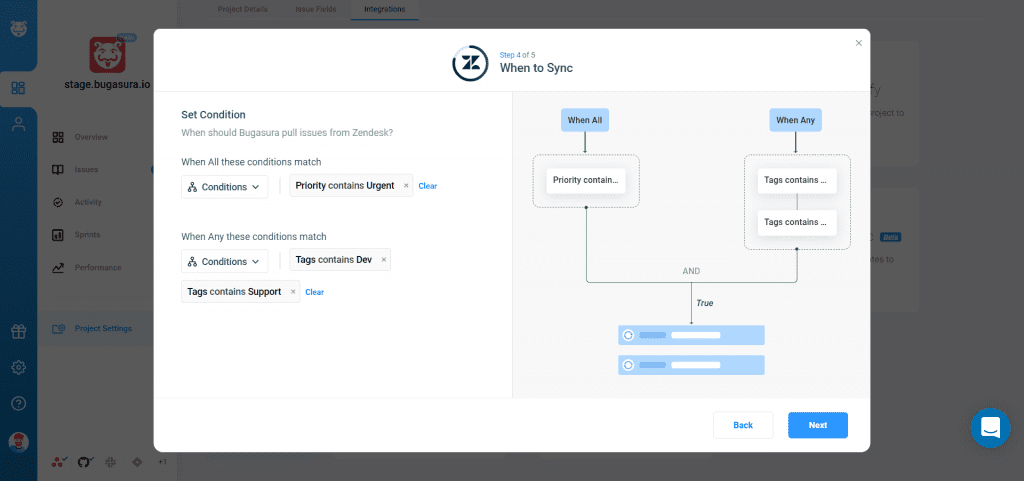Screen dimensions: 1024x481
Task: Go Back to the previous step
Action: pyautogui.click(x=743, y=425)
